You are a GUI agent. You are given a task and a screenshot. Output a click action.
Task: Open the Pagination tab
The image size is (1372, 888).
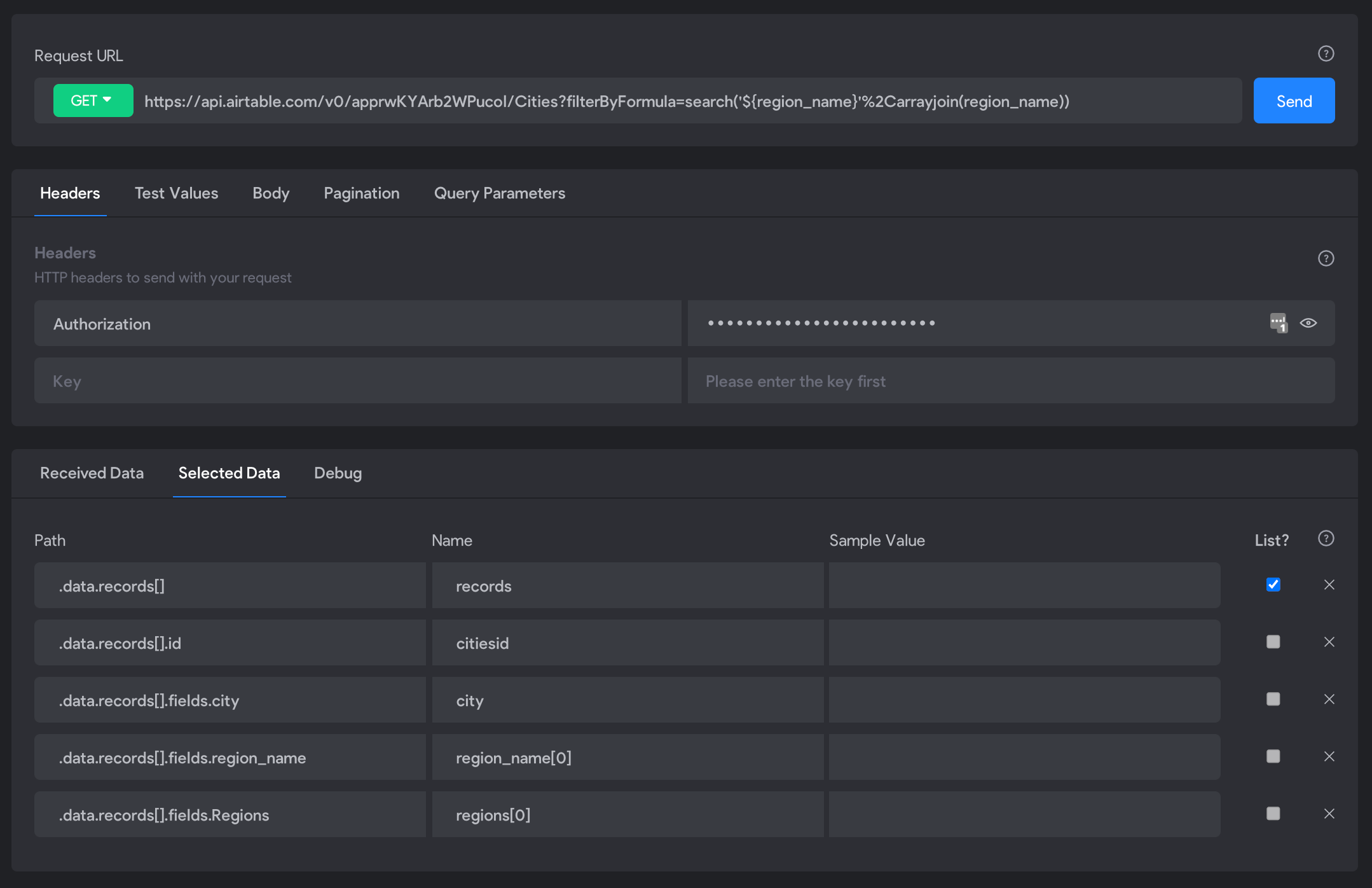point(362,193)
